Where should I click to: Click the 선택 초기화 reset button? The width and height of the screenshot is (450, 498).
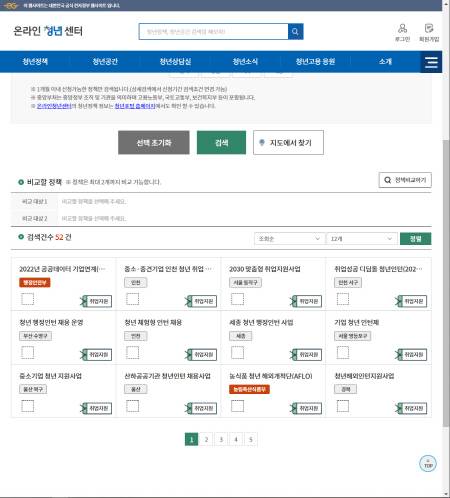point(154,143)
